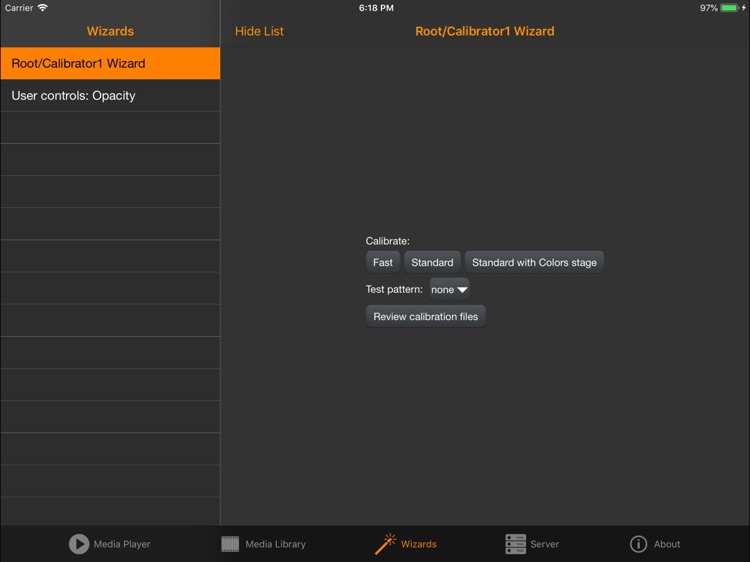The image size is (750, 562).
Task: Tap the Media Library film strip icon
Action: (x=230, y=544)
